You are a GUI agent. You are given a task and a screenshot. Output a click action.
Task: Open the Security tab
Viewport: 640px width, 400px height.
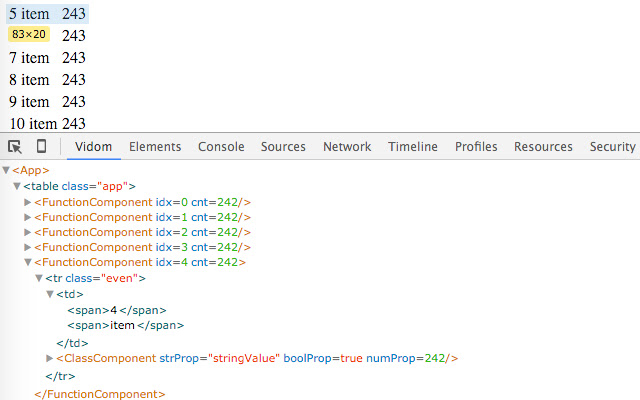[x=613, y=147]
